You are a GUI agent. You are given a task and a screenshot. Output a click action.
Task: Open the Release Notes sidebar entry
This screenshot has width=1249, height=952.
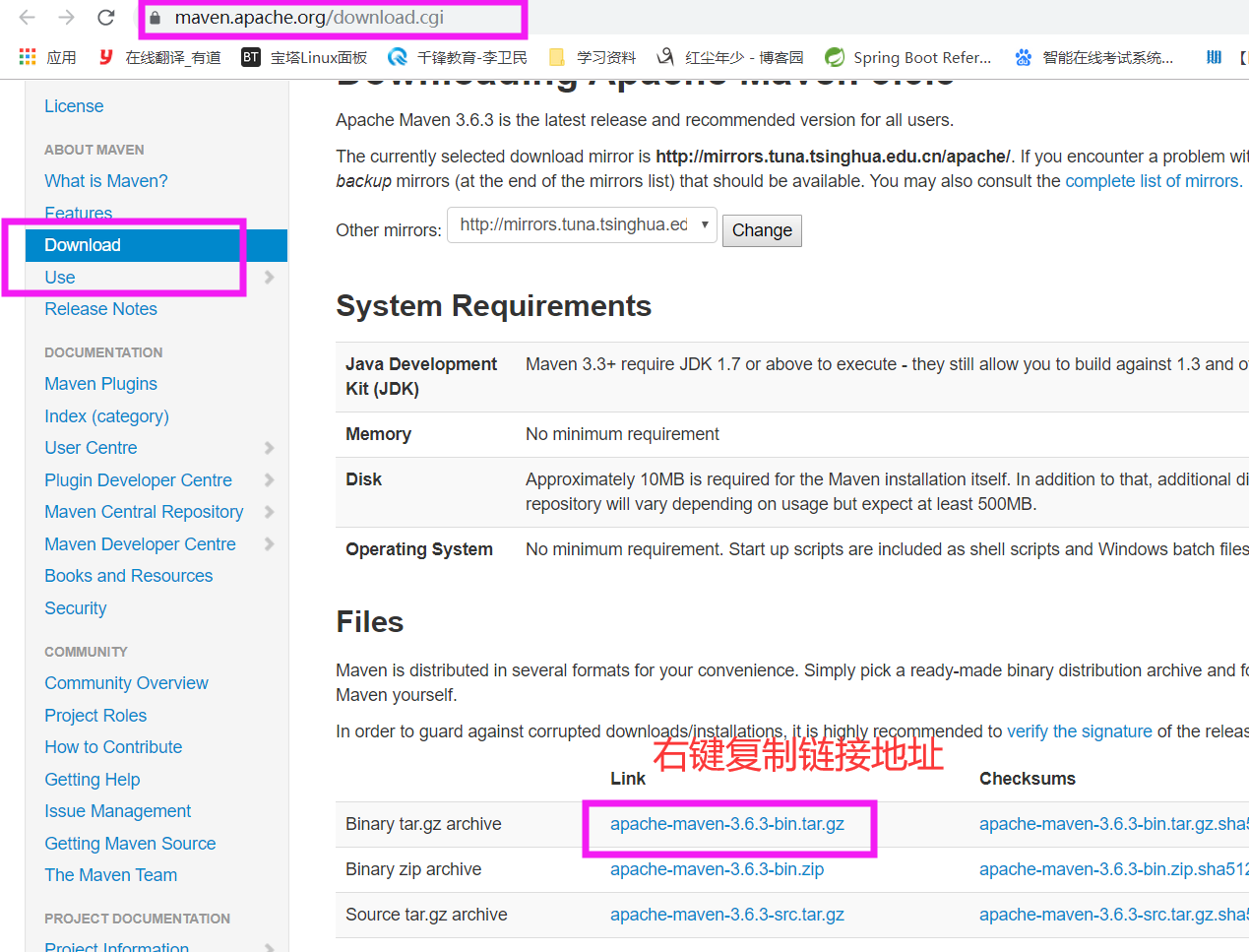(x=100, y=308)
